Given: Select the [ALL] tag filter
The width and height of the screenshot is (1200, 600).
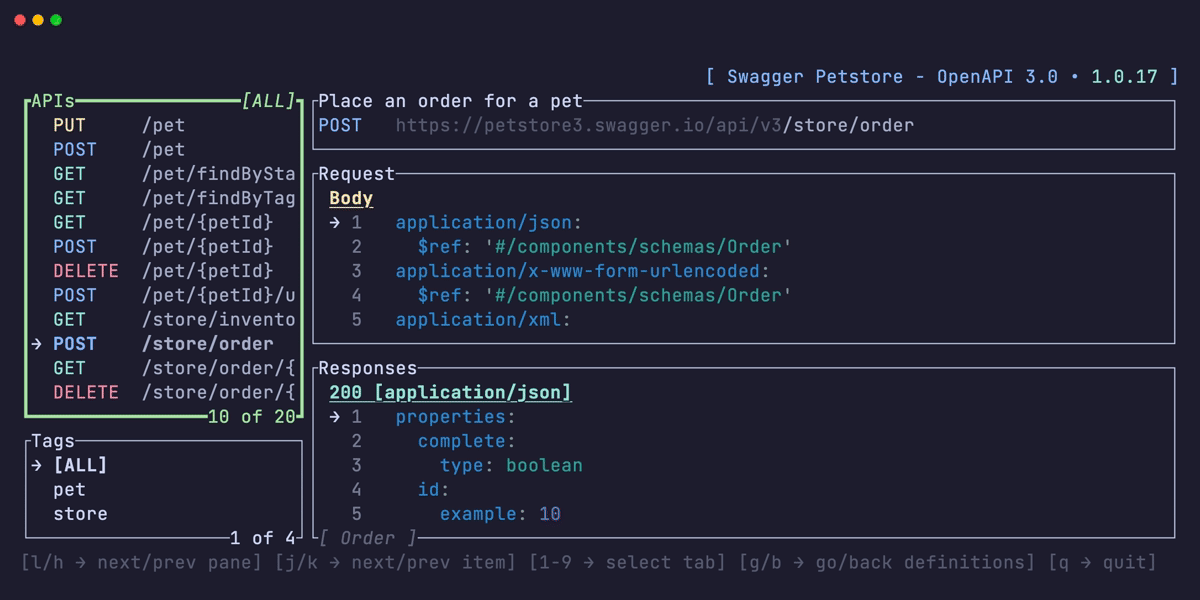Looking at the screenshot, I should [80, 464].
